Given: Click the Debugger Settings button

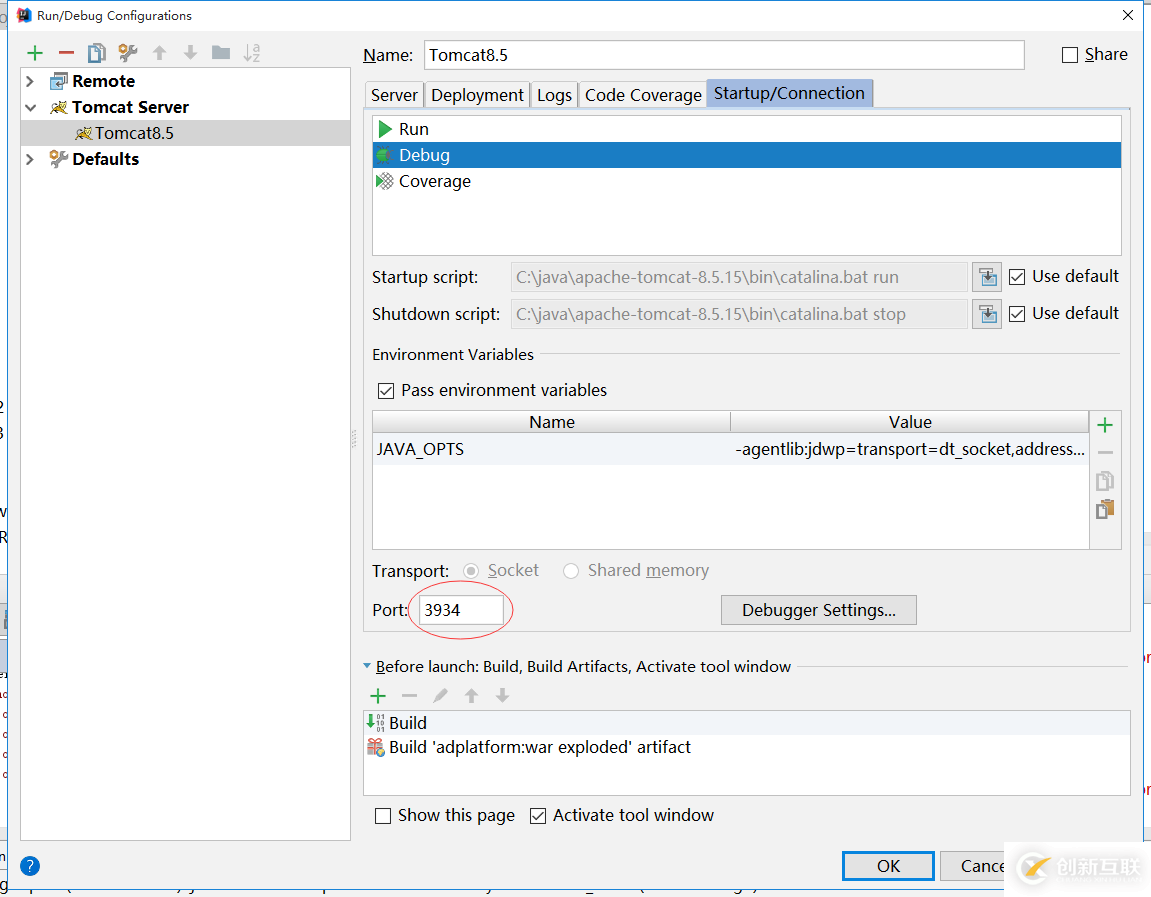Looking at the screenshot, I should (x=818, y=610).
